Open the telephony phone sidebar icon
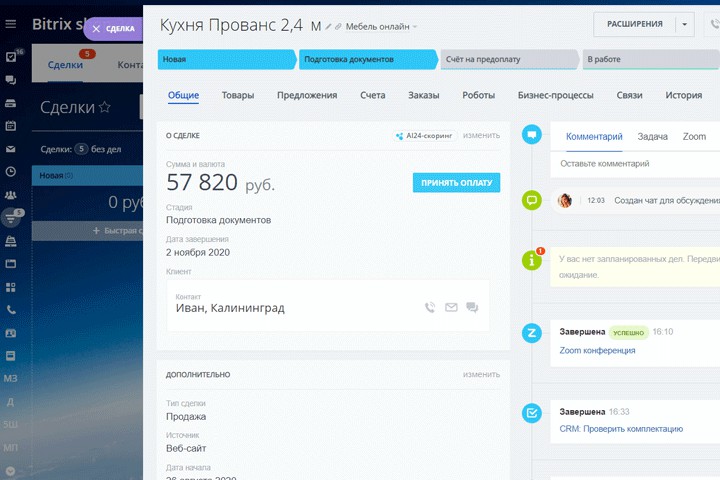This screenshot has width=720, height=480. (11, 310)
